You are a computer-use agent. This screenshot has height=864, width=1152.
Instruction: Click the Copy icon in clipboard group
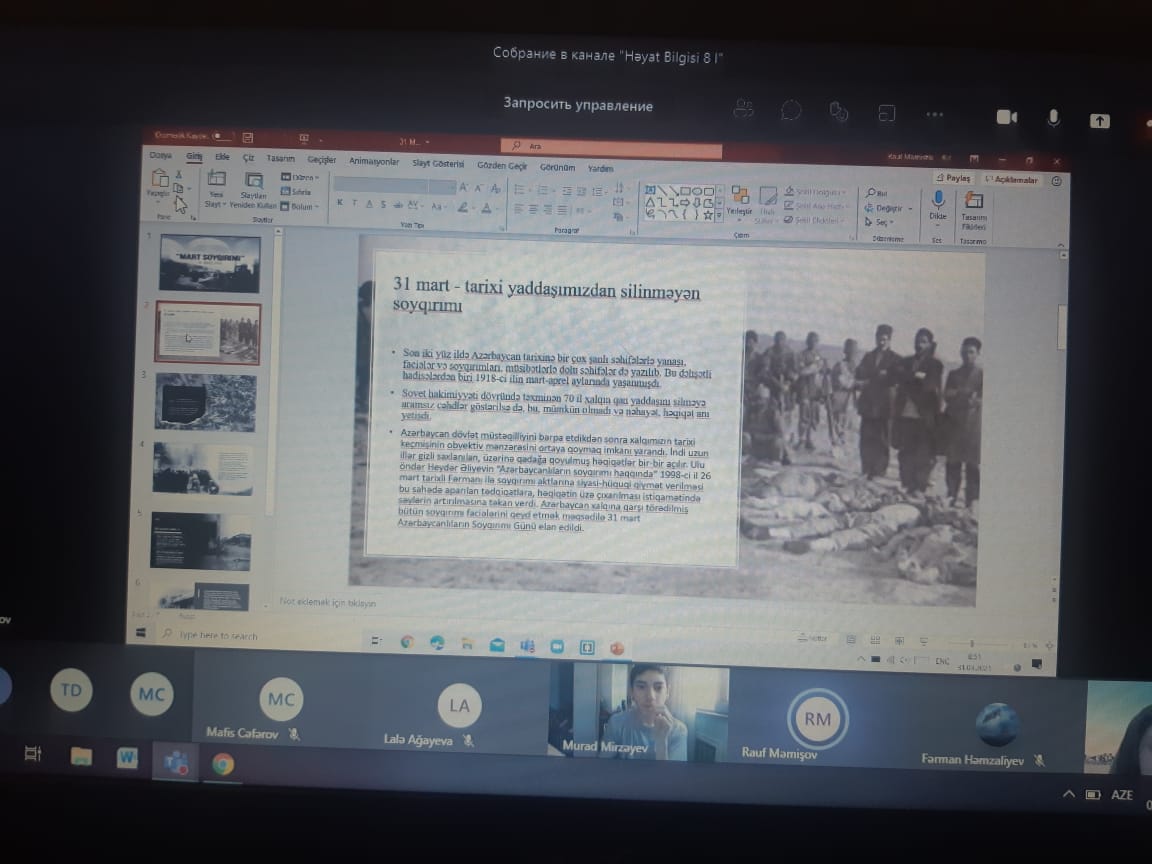178,188
